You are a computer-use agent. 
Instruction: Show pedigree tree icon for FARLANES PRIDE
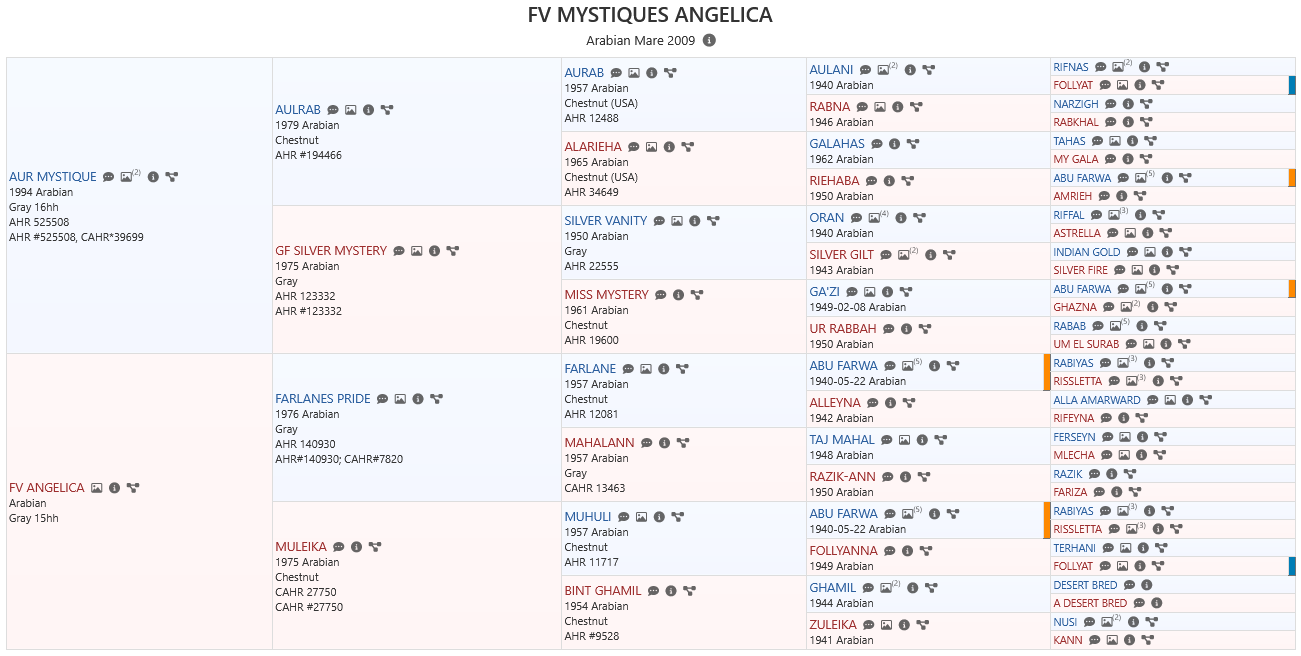click(x=436, y=399)
